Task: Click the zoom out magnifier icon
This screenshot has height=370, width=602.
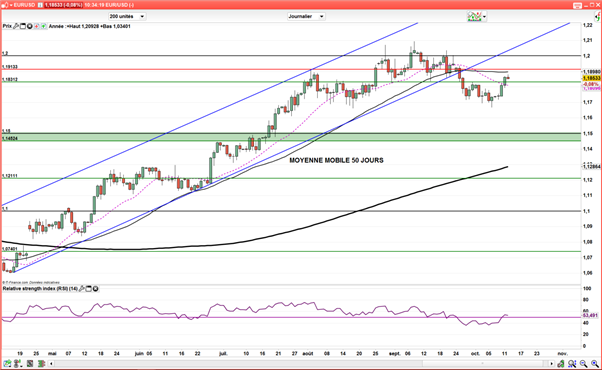Action: point(584,363)
